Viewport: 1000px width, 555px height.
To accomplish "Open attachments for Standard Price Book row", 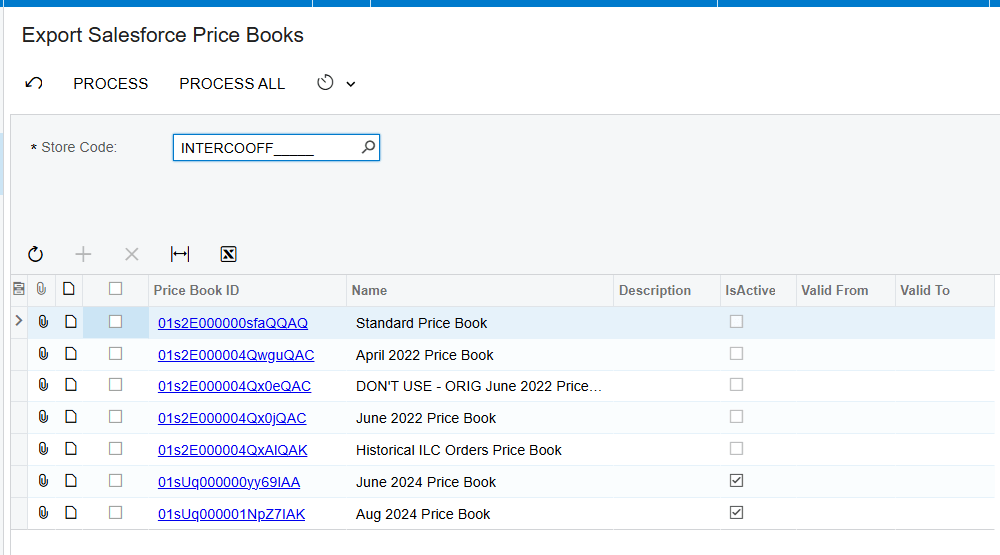I will point(43,322).
